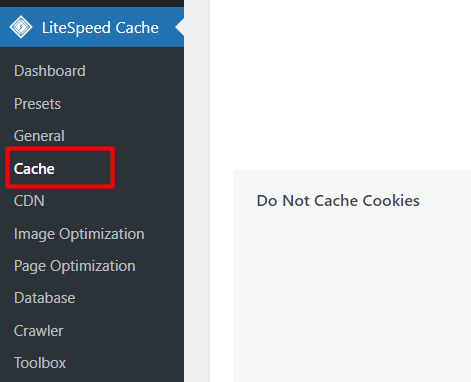471x382 pixels.
Task: Click the Do Not Cache Cookies label
Action: coord(338,201)
